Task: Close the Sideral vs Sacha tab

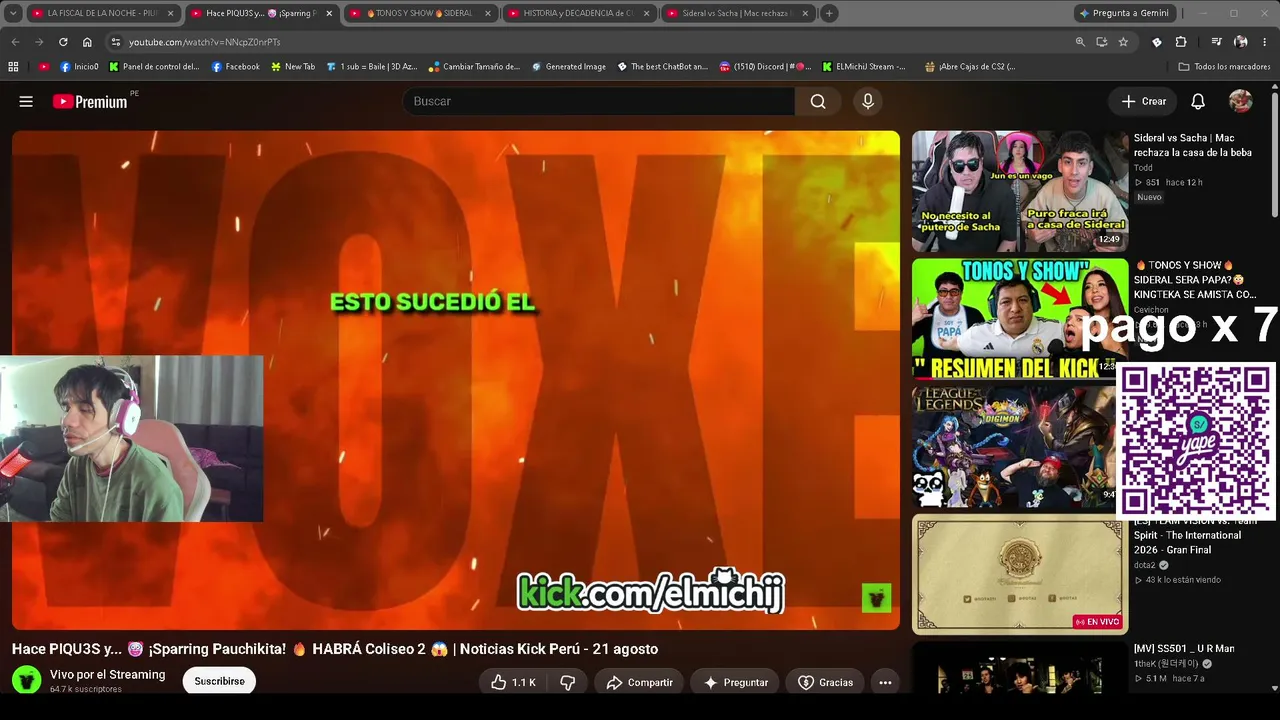Action: (805, 13)
